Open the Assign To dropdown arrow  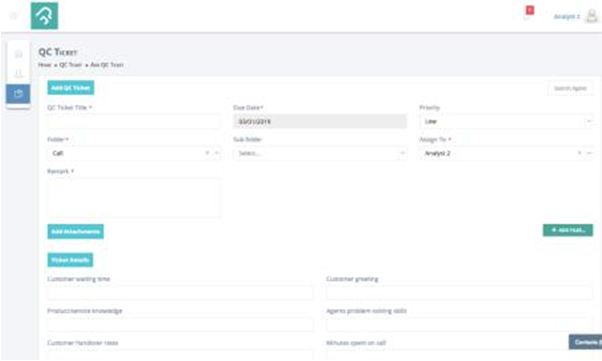[589, 153]
